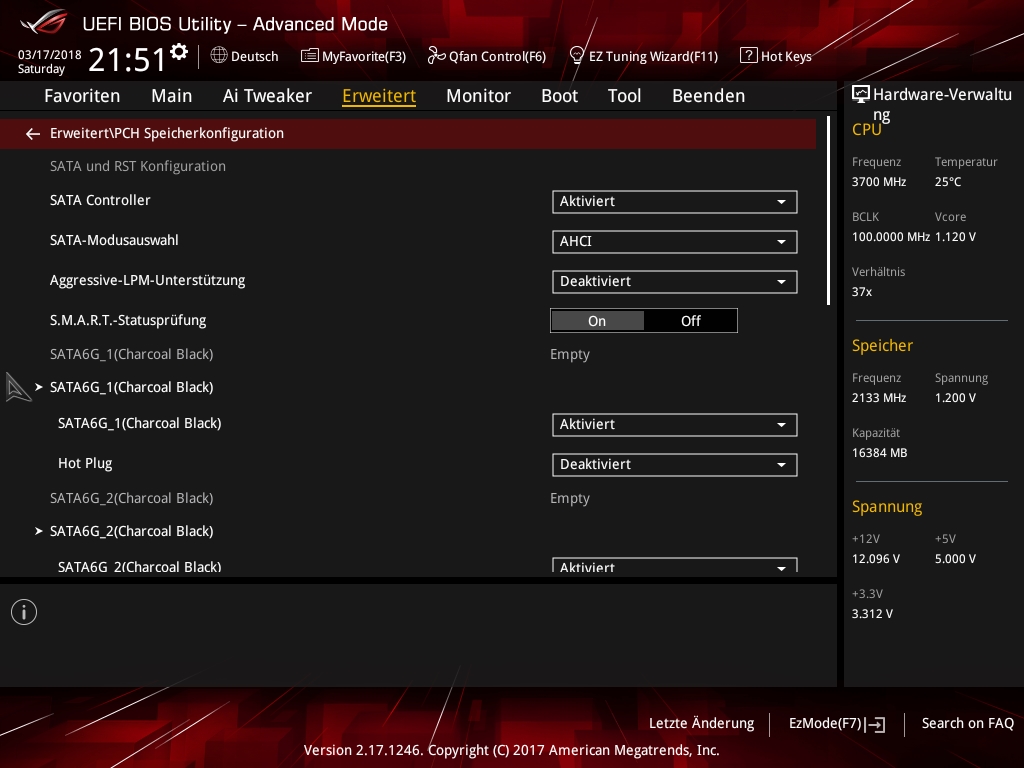
Task: Open SATA6G_1 port Aktiviert dropdown
Action: [675, 424]
